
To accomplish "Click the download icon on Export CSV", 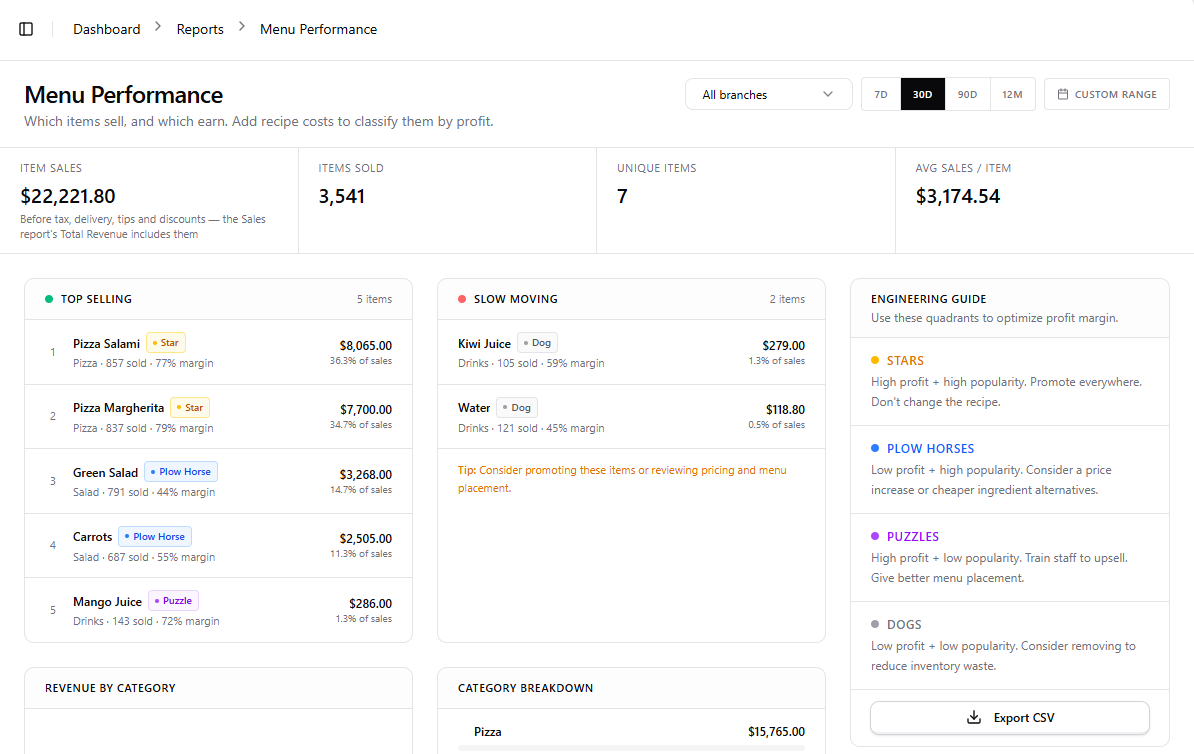I will pyautogui.click(x=973, y=717).
